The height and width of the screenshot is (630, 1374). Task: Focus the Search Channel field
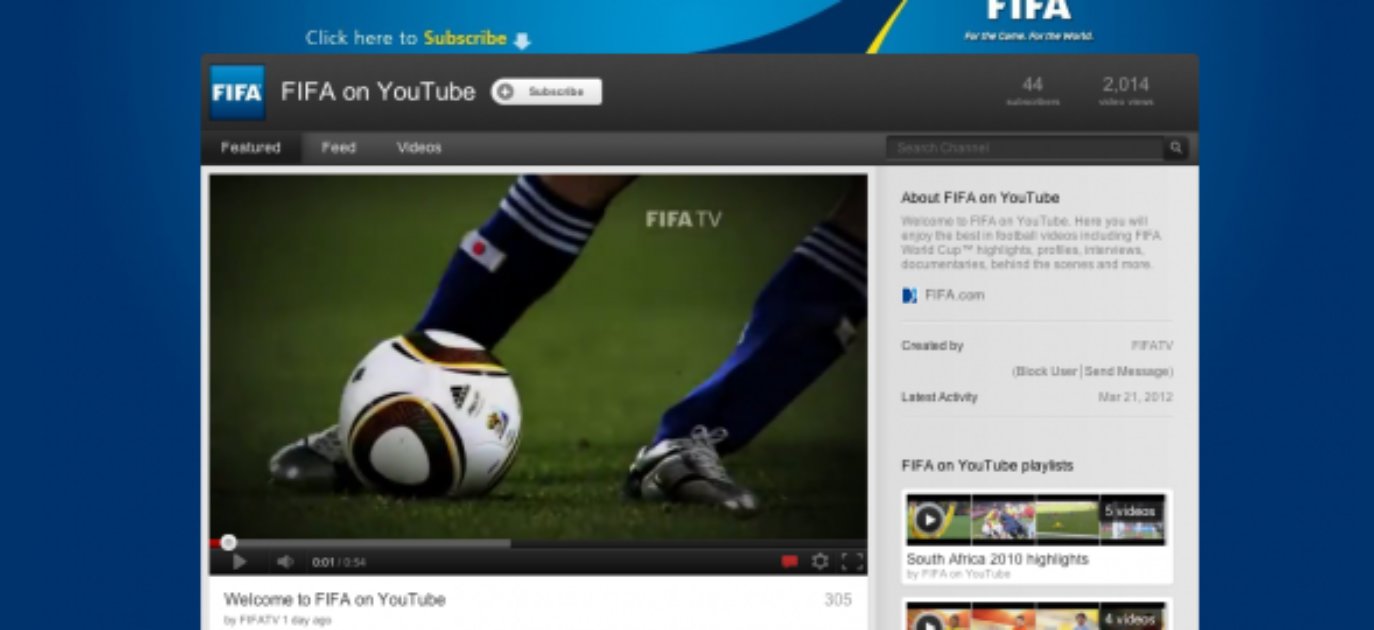point(1026,148)
